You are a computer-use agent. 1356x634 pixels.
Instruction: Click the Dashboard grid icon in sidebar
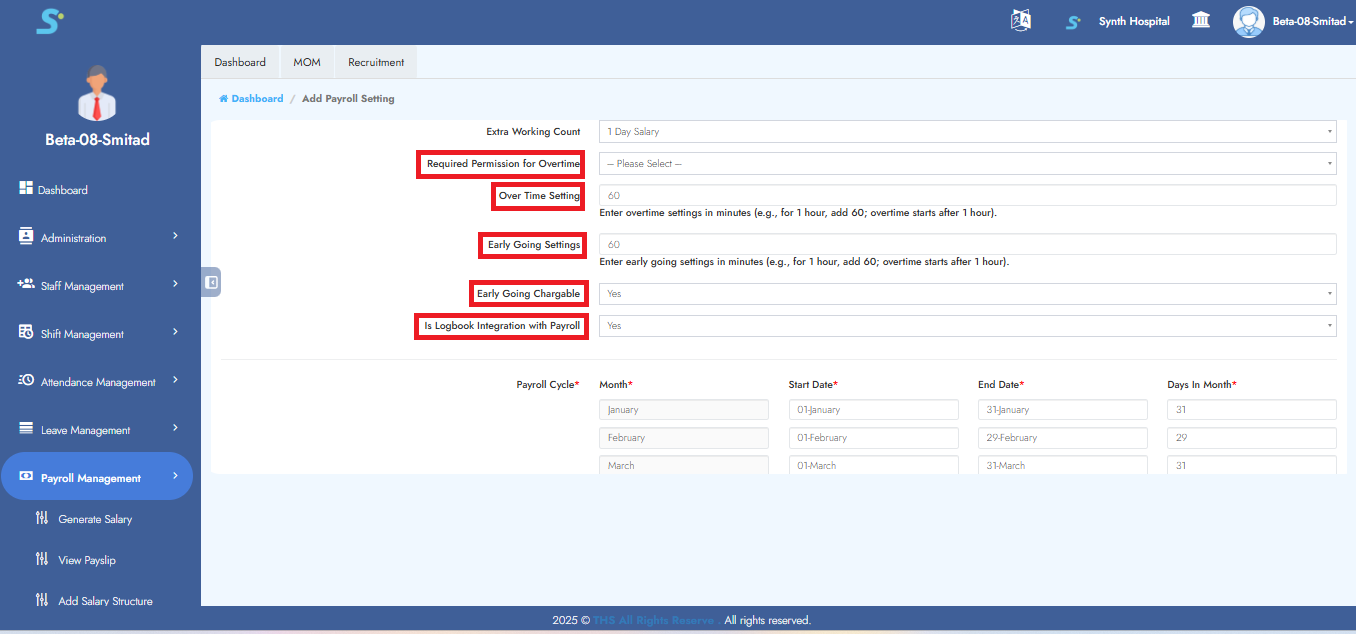26,189
